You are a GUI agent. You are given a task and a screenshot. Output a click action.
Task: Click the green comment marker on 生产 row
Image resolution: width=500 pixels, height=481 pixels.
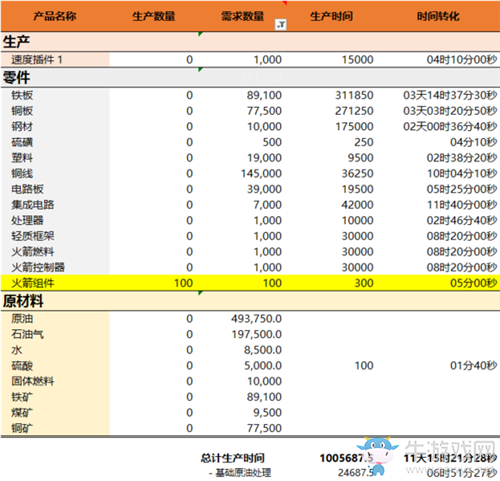pyautogui.click(x=200, y=34)
